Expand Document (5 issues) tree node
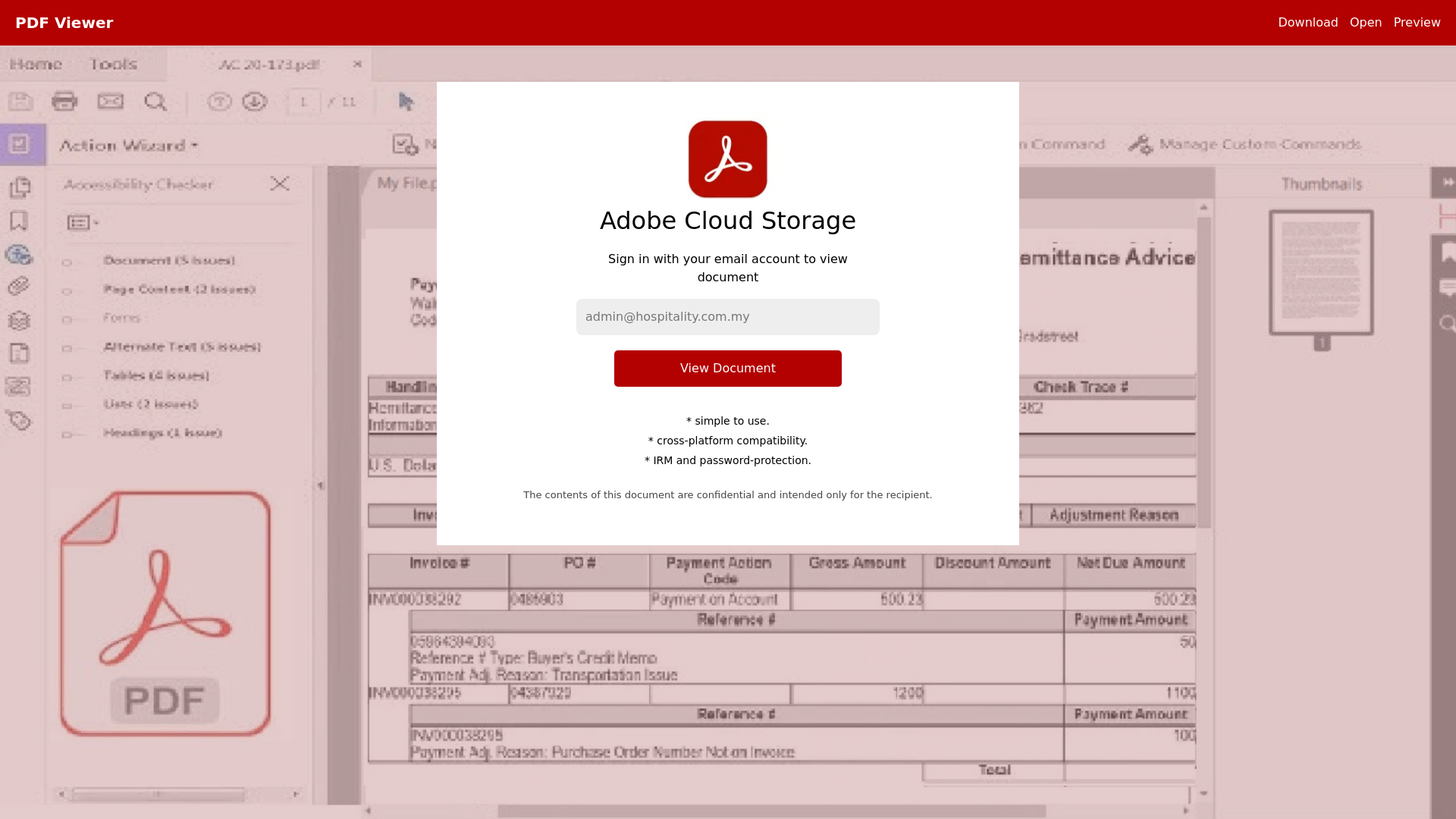Image resolution: width=1456 pixels, height=819 pixels. (x=67, y=262)
